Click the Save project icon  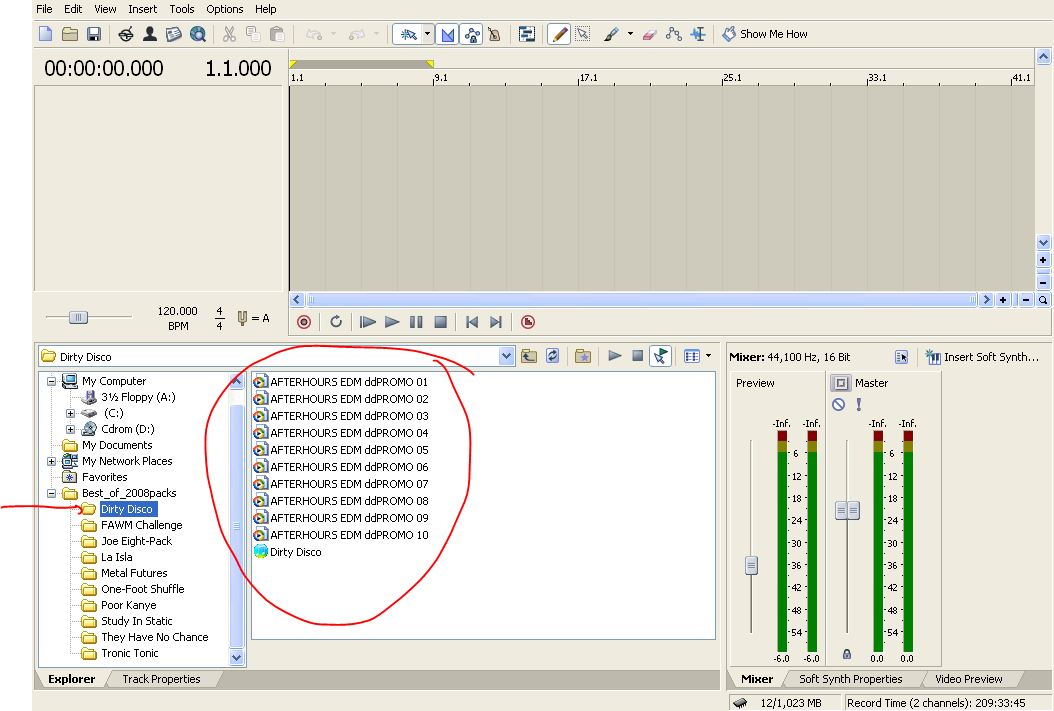tap(94, 34)
